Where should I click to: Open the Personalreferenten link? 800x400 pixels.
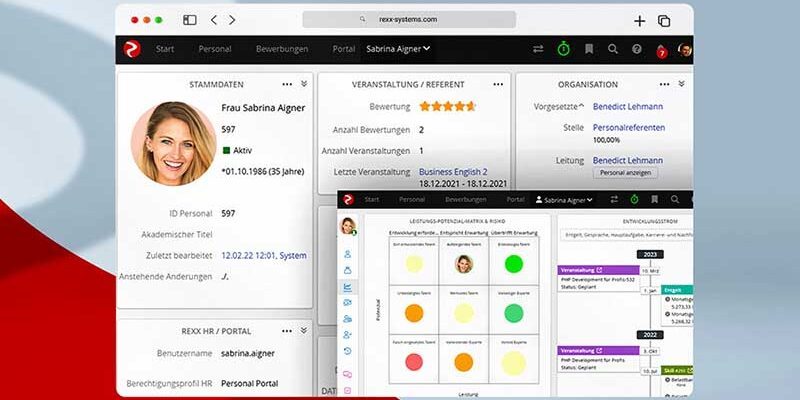(x=629, y=128)
